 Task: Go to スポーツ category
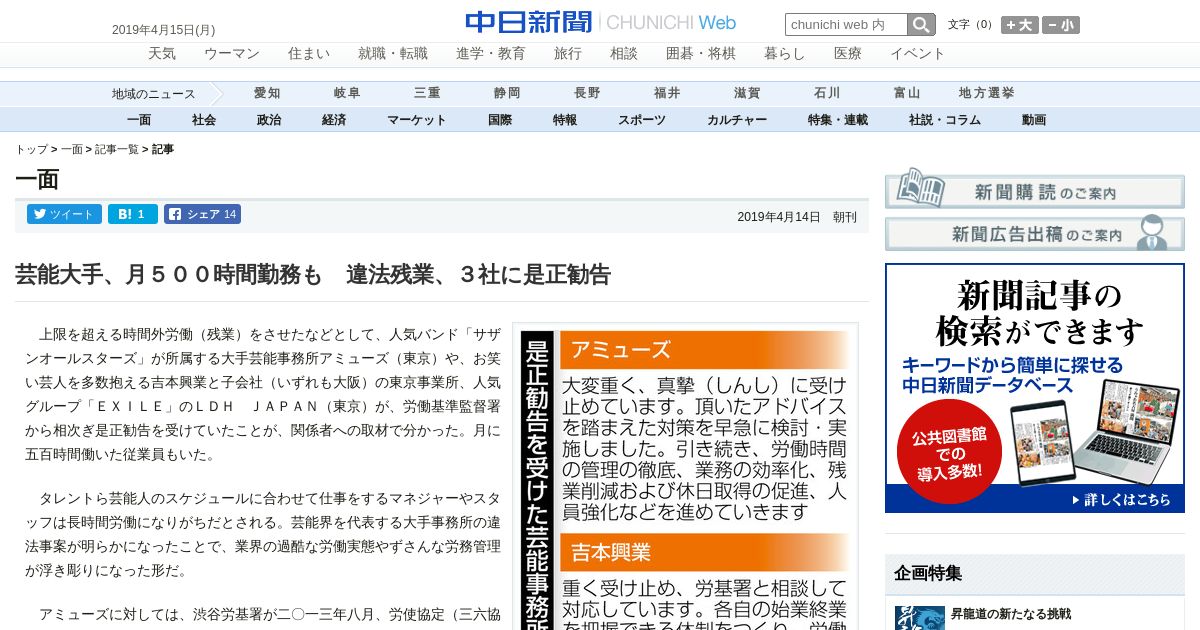pyautogui.click(x=642, y=120)
